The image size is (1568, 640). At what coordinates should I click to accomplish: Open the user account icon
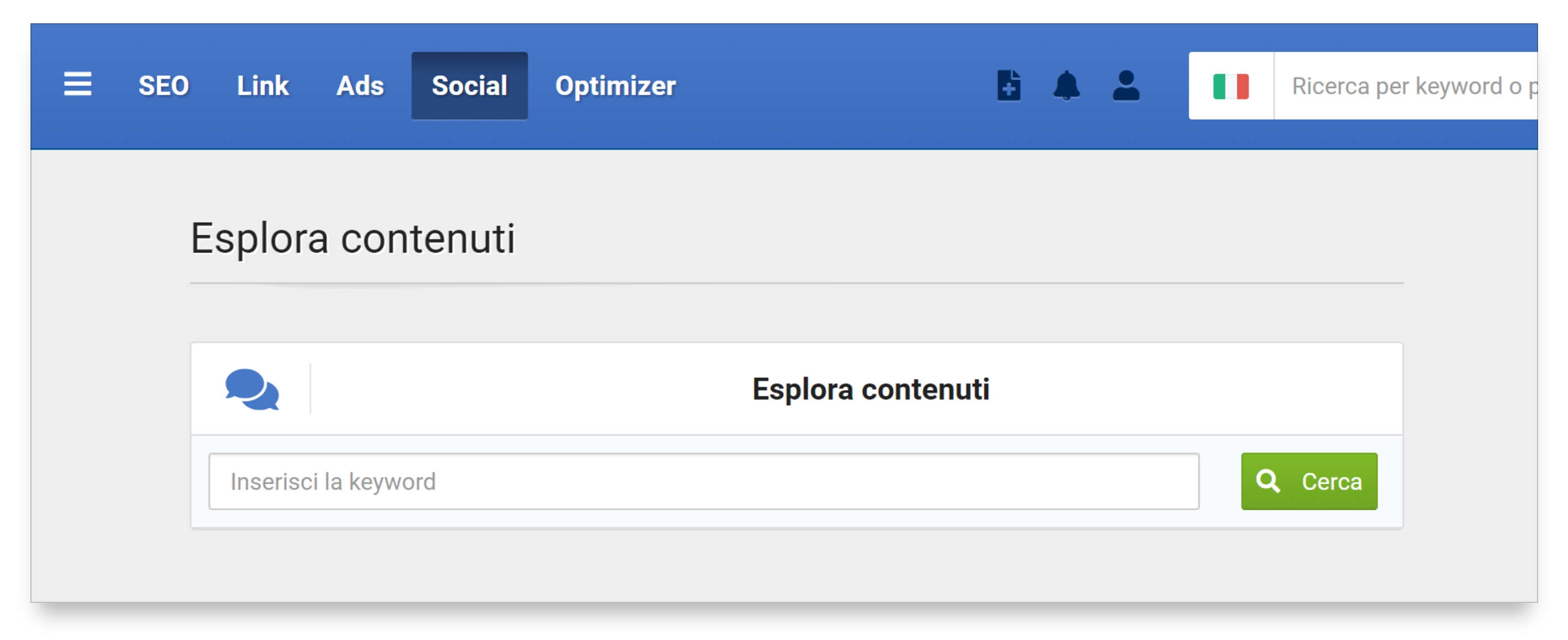coord(1126,85)
